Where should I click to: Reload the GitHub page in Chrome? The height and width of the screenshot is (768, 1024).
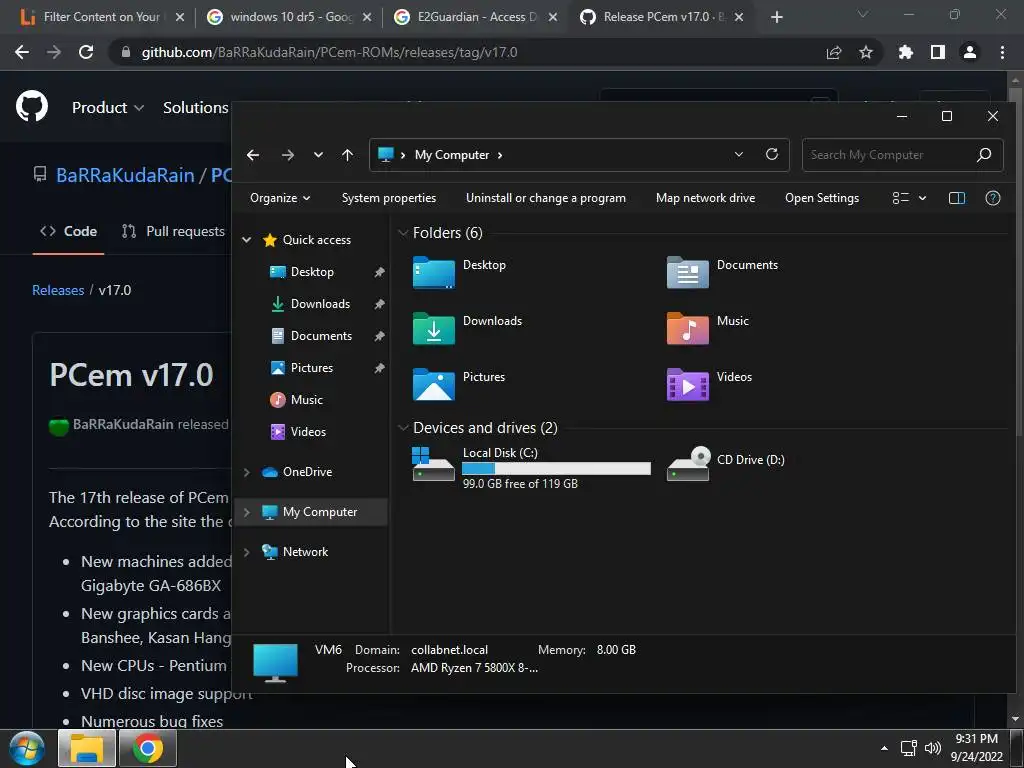pos(86,52)
